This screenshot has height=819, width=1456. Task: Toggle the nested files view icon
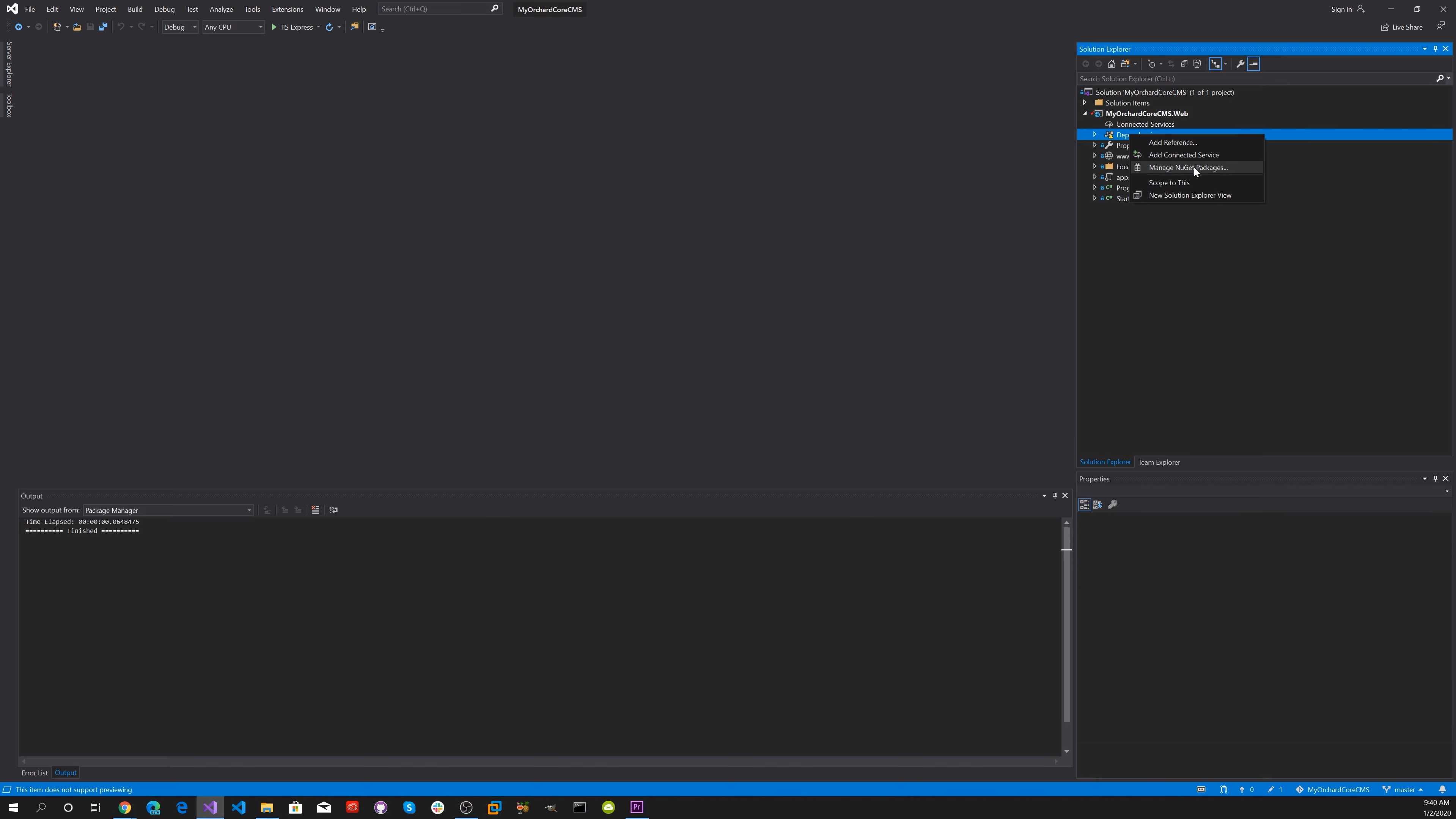1215,64
